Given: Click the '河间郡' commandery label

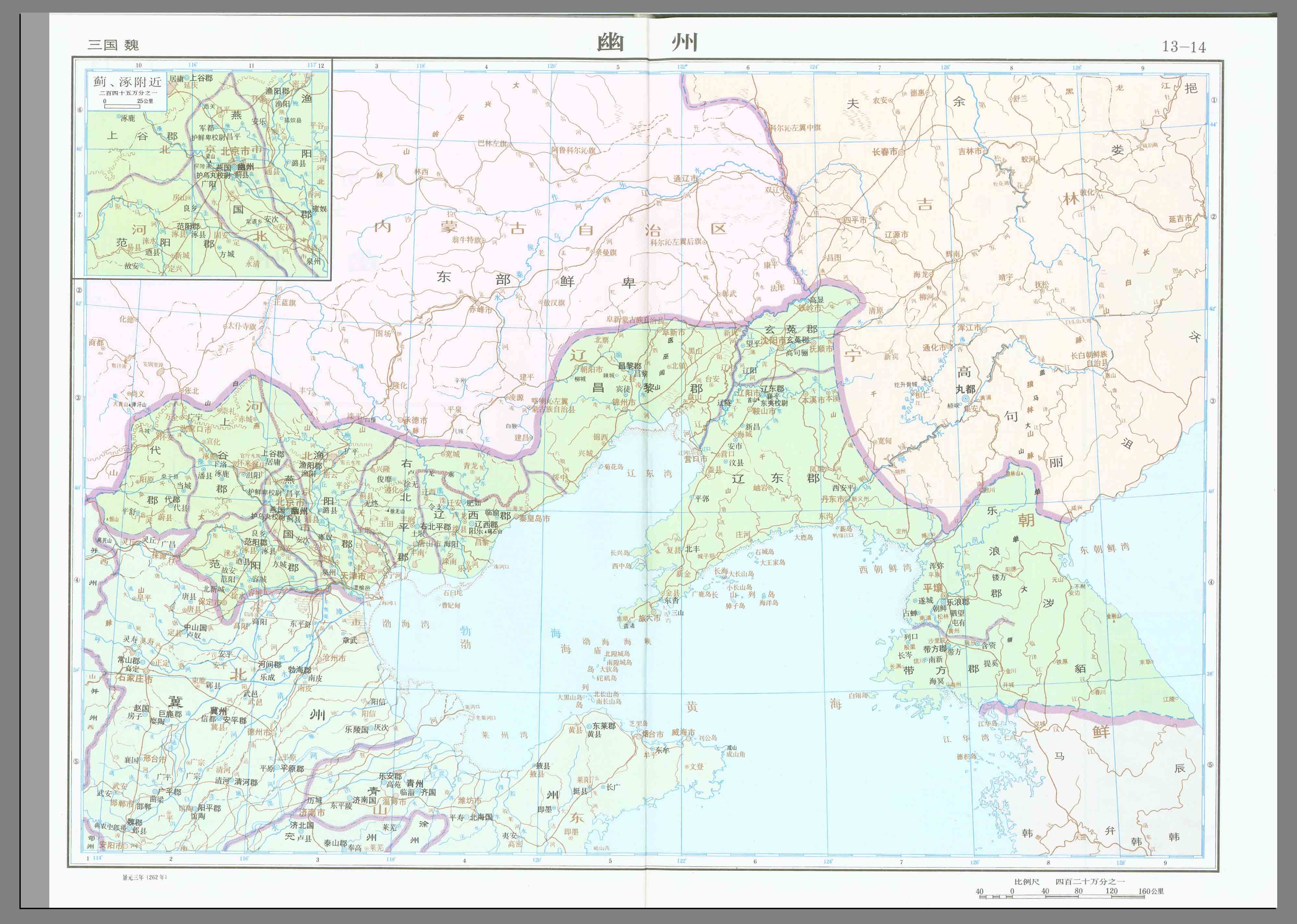Looking at the screenshot, I should (x=270, y=664).
